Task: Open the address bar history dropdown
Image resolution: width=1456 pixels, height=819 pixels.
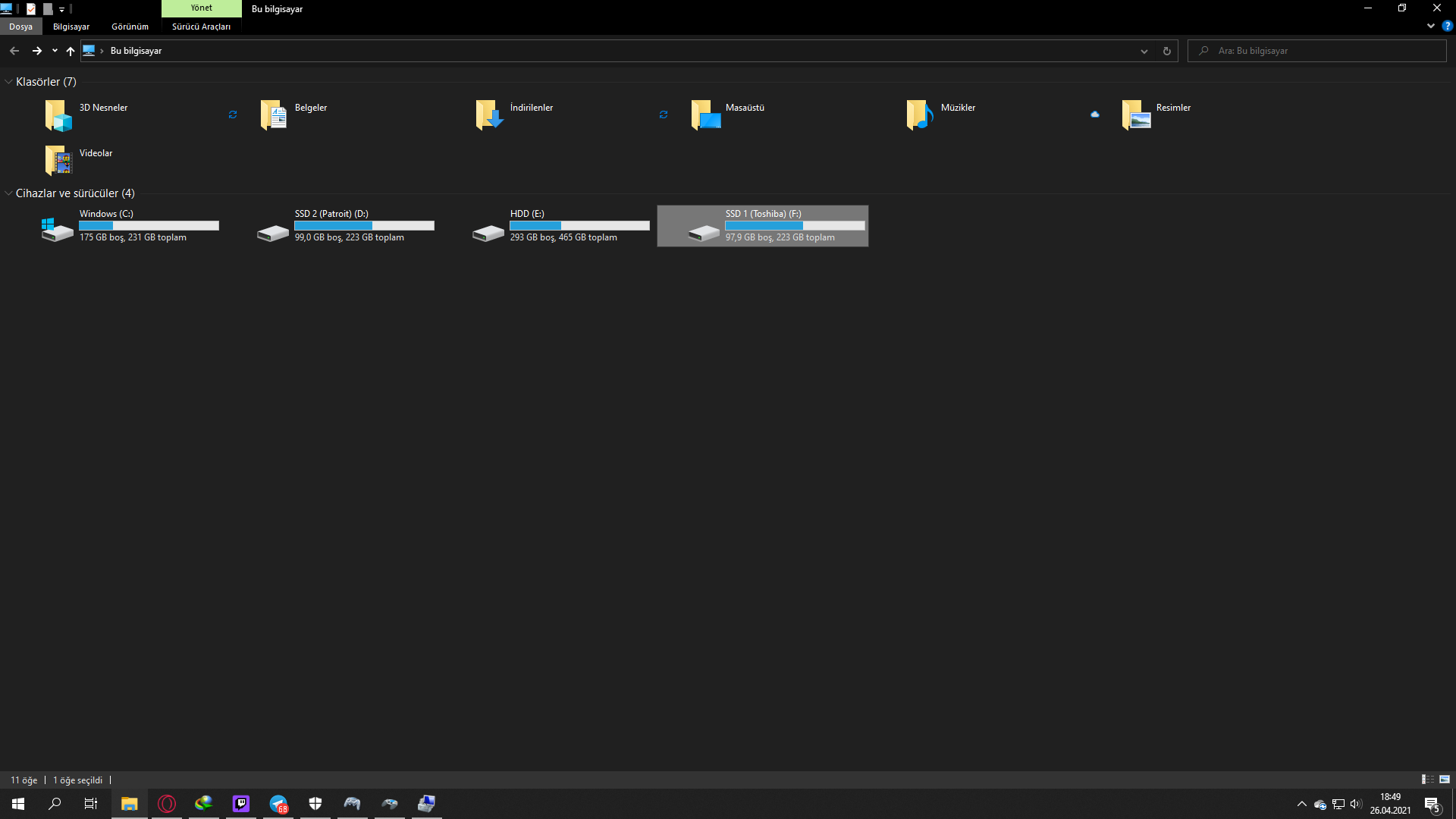Action: click(x=1144, y=51)
